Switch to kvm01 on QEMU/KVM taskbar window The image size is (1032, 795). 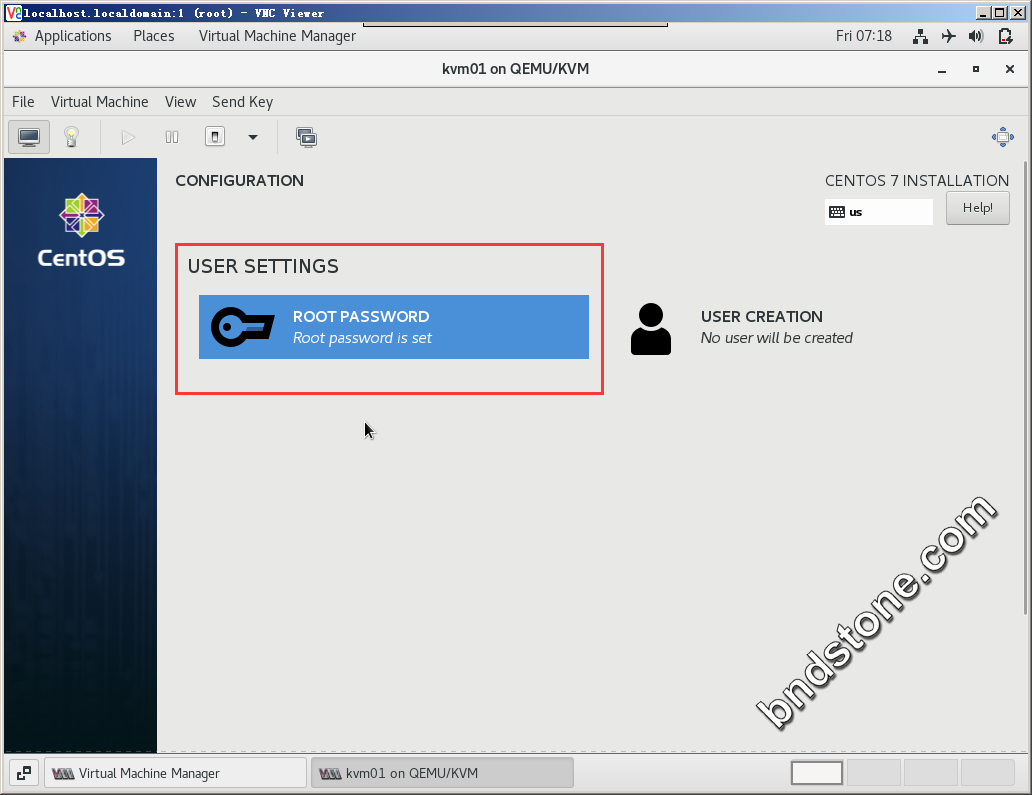(x=442, y=773)
